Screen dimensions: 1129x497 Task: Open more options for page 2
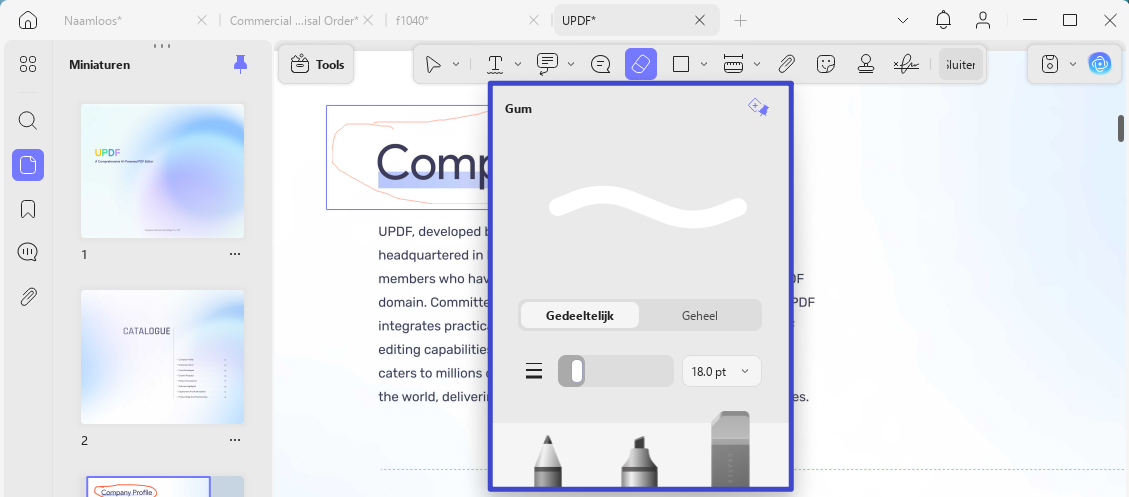(x=235, y=440)
